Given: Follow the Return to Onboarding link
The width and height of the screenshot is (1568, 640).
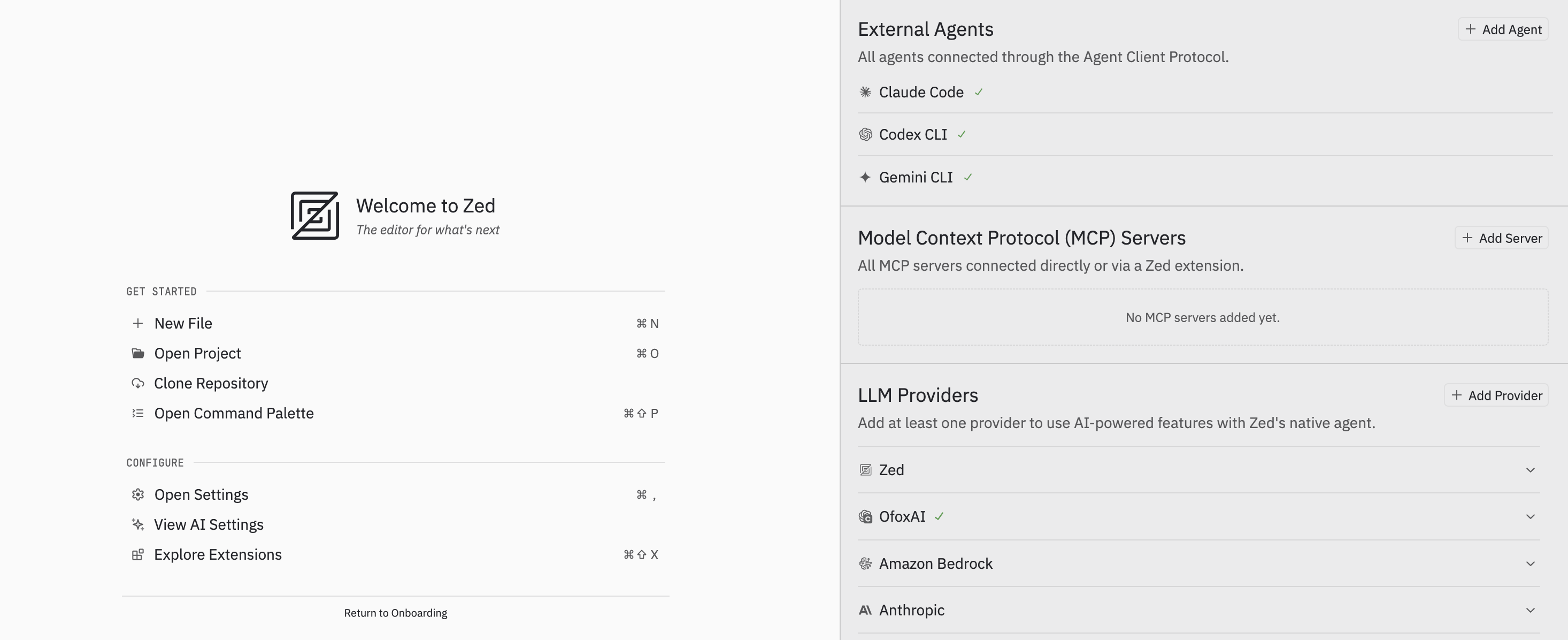Looking at the screenshot, I should [x=396, y=613].
